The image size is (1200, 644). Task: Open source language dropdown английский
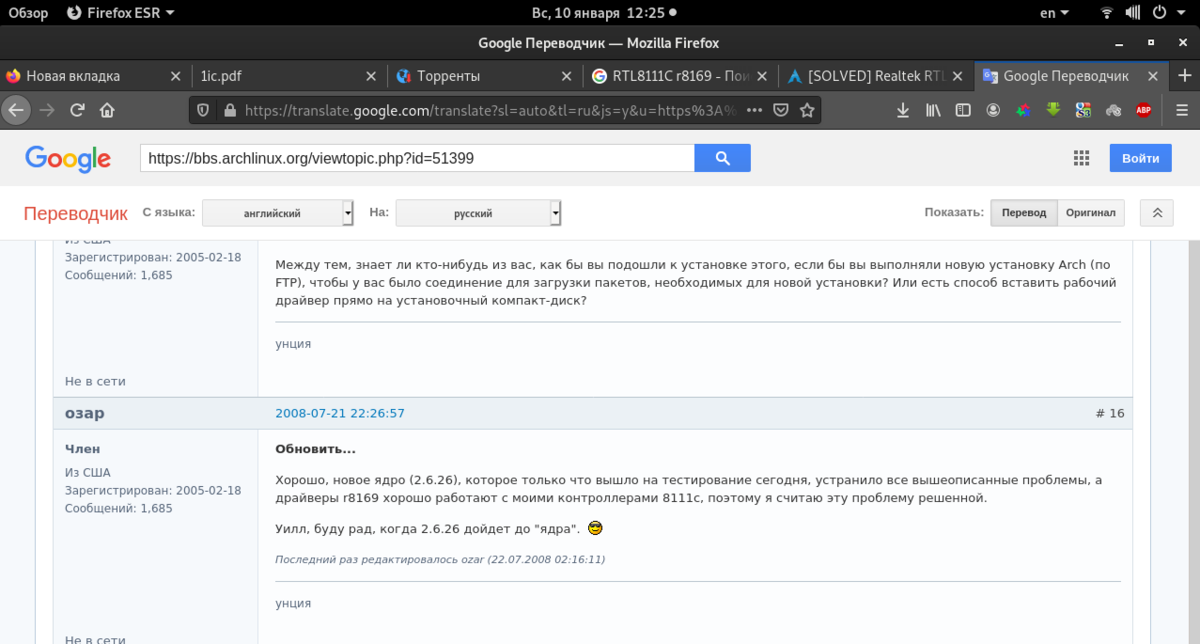278,213
